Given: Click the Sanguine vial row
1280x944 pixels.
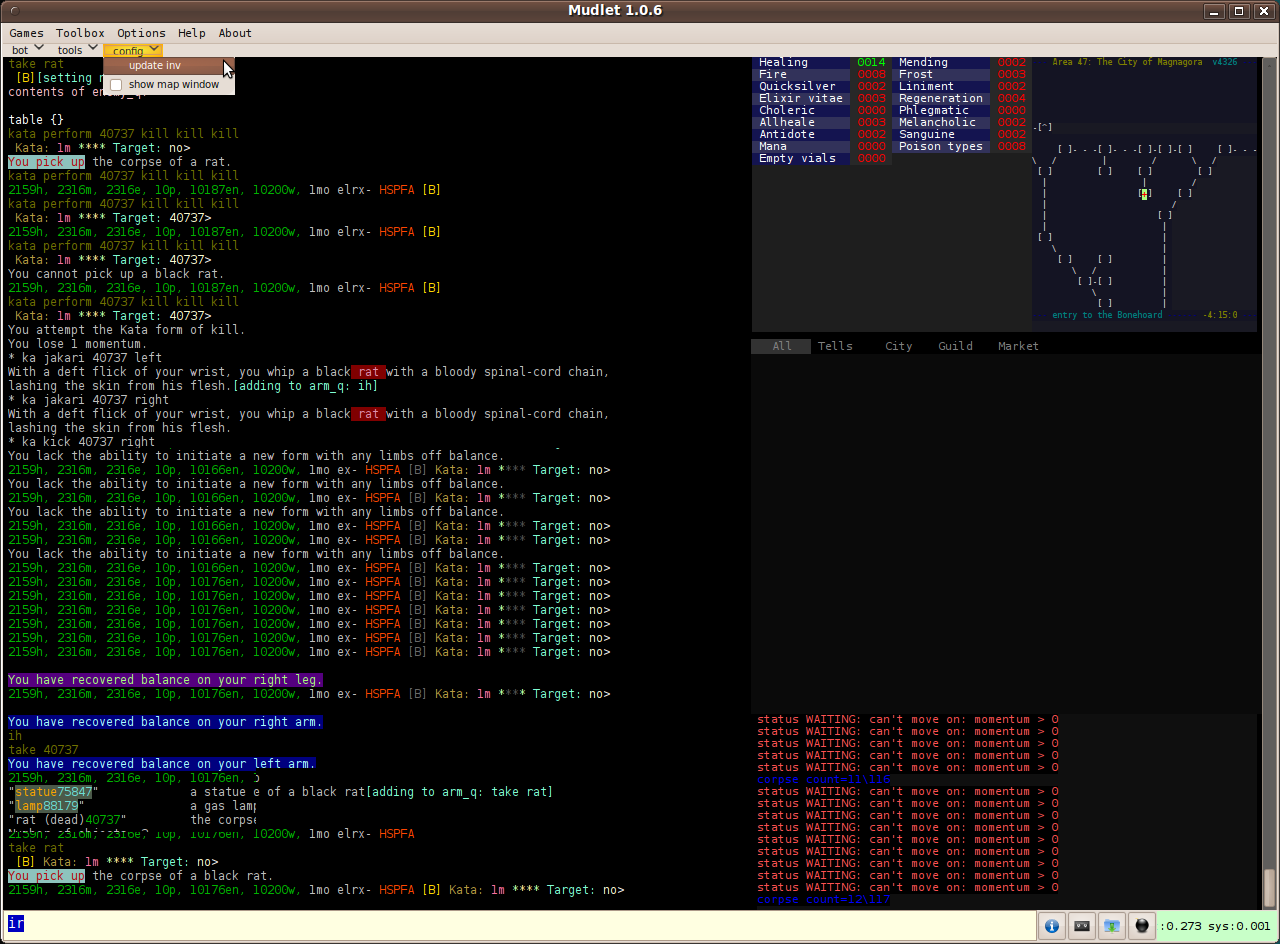Looking at the screenshot, I should (961, 134).
